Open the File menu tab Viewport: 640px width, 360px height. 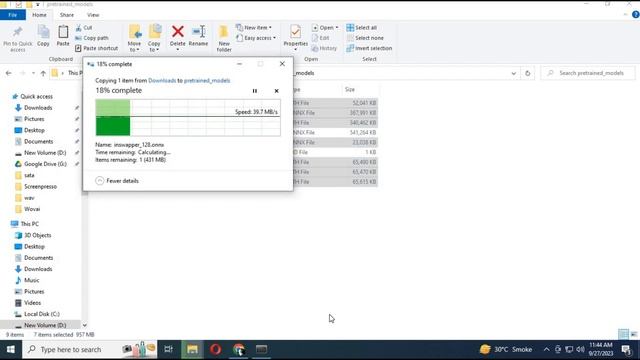click(13, 15)
